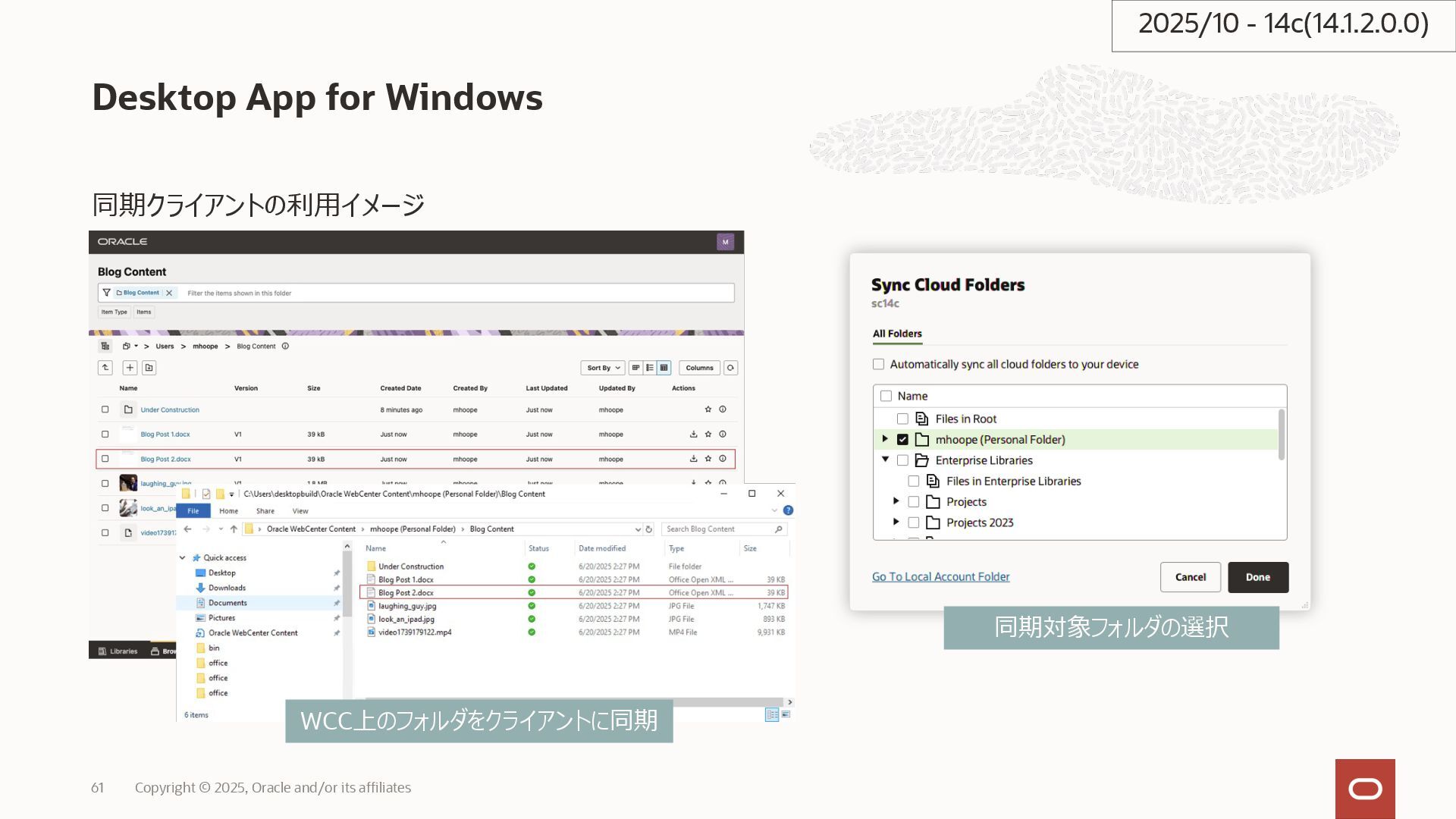The image size is (1456, 819).
Task: Enable automatically sync all cloud folders
Action: 878,364
